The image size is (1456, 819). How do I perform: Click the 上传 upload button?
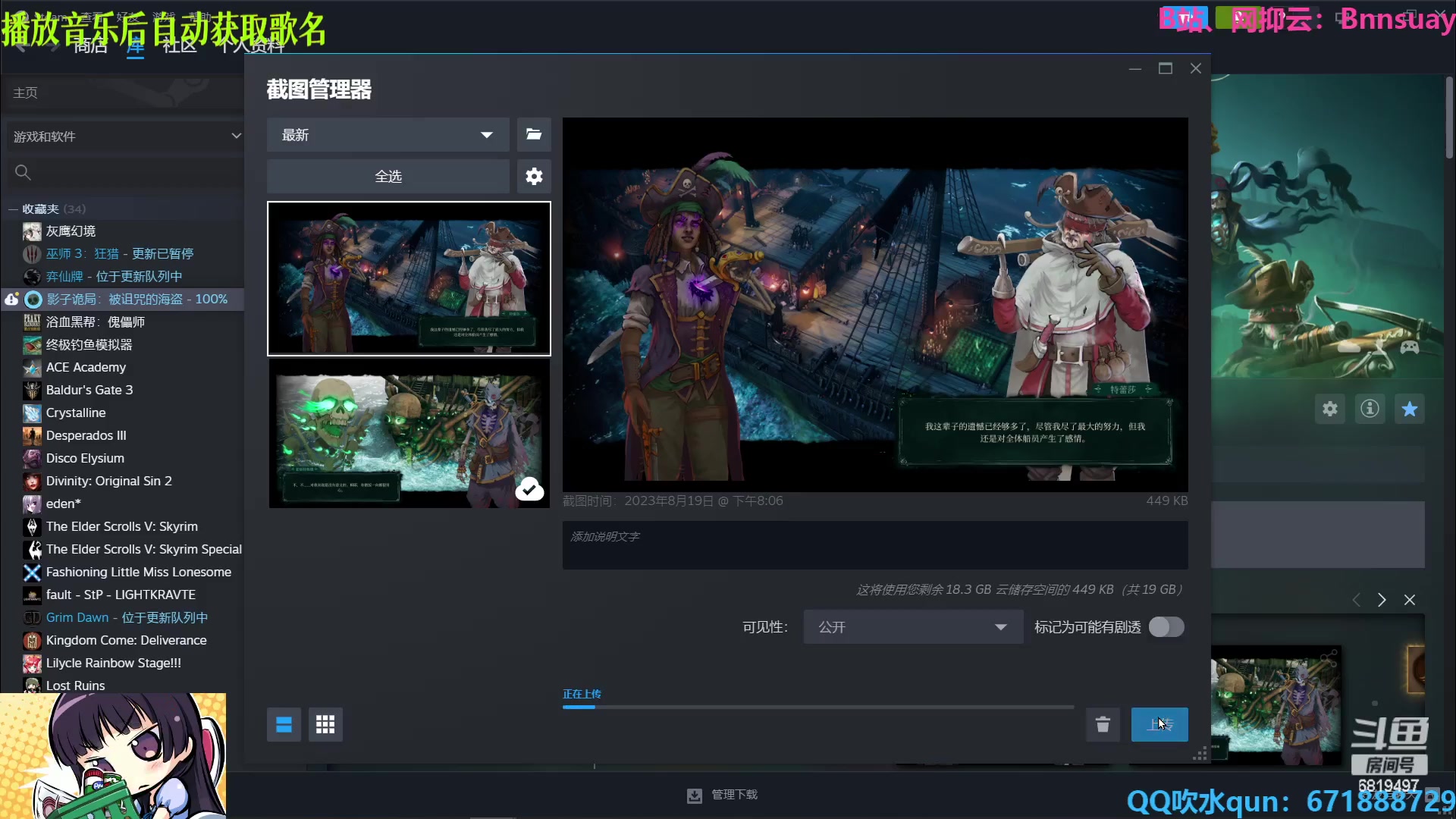[x=1159, y=725]
